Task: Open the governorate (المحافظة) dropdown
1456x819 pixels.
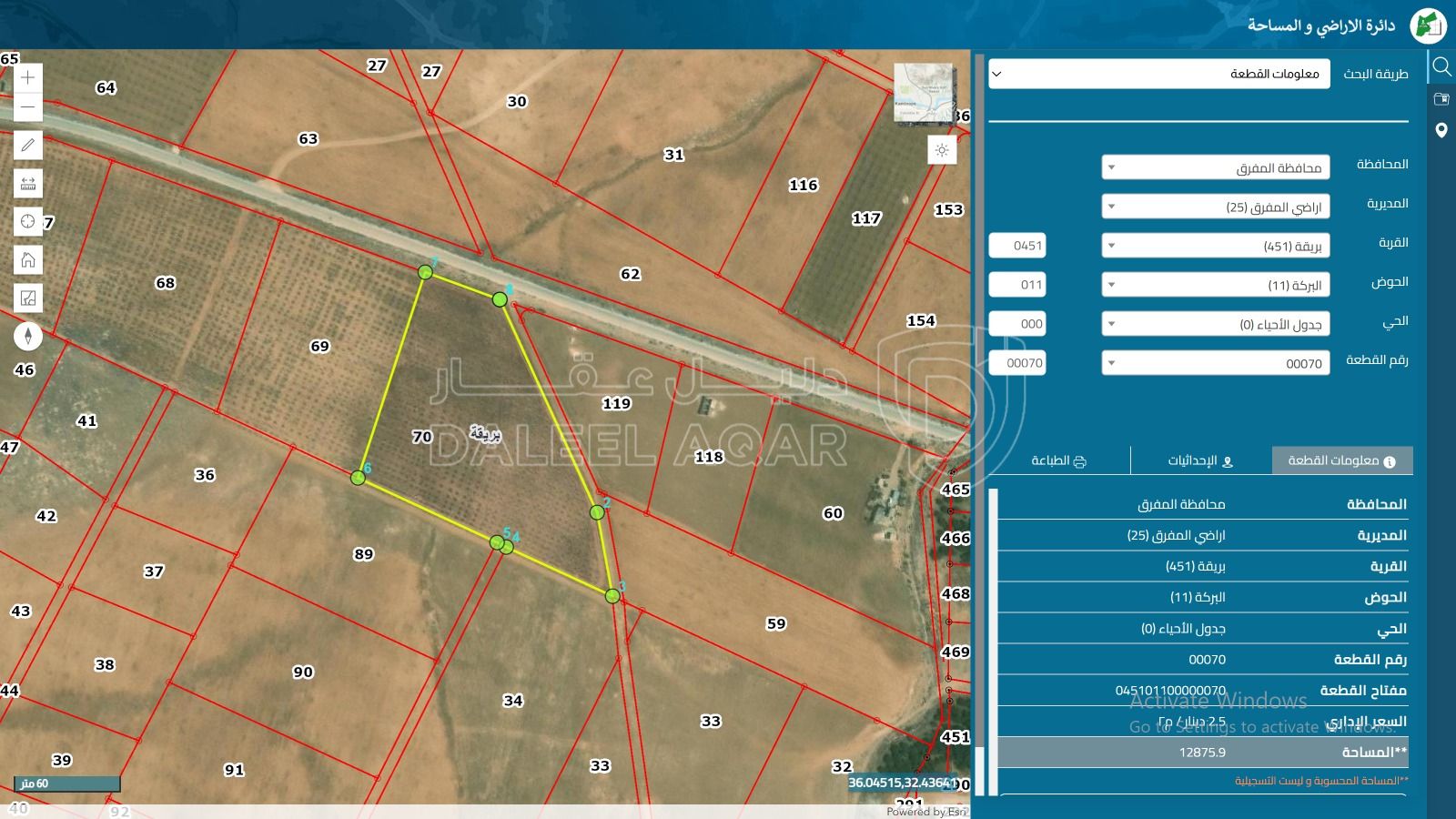Action: 1215,167
